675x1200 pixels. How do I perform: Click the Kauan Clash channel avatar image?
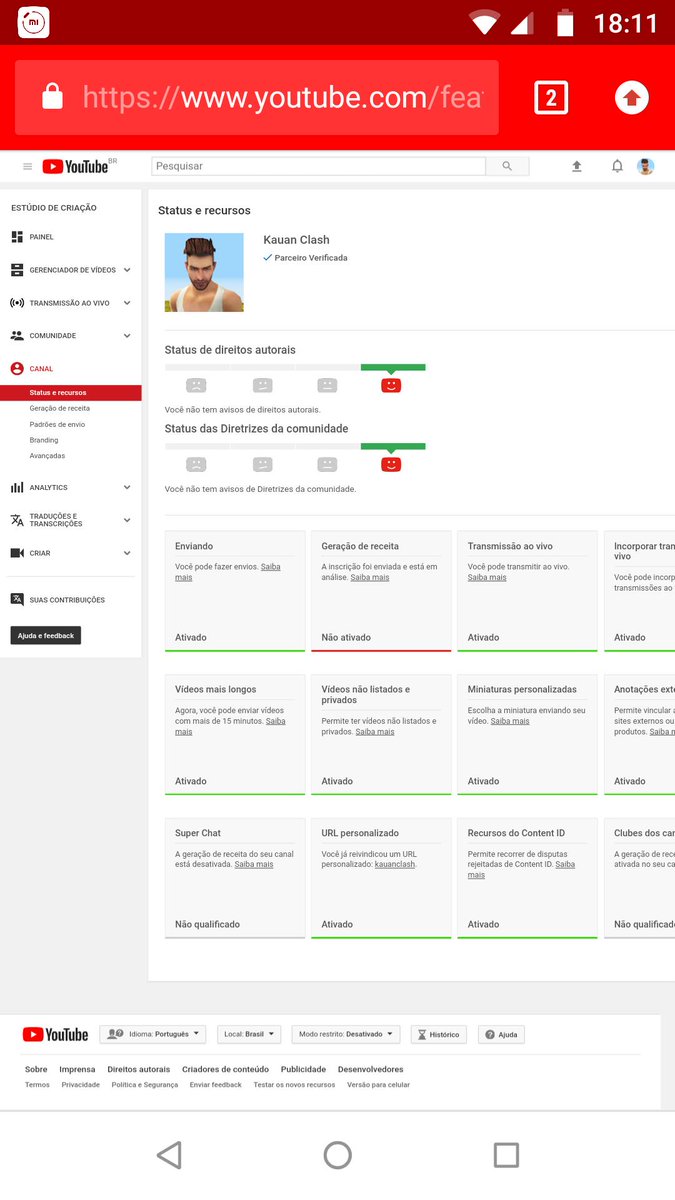204,272
